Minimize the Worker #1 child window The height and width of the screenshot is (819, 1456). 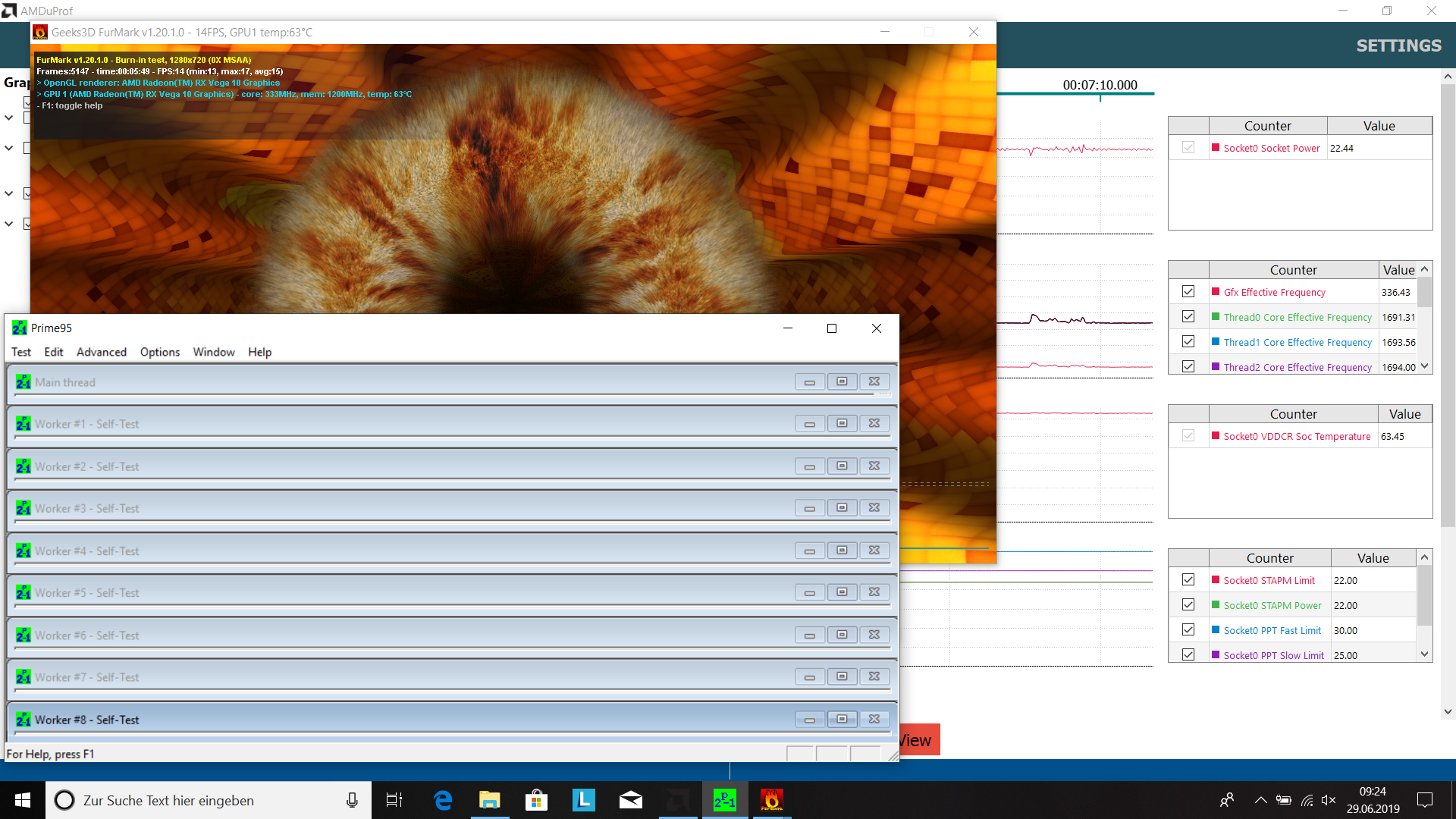coord(809,424)
